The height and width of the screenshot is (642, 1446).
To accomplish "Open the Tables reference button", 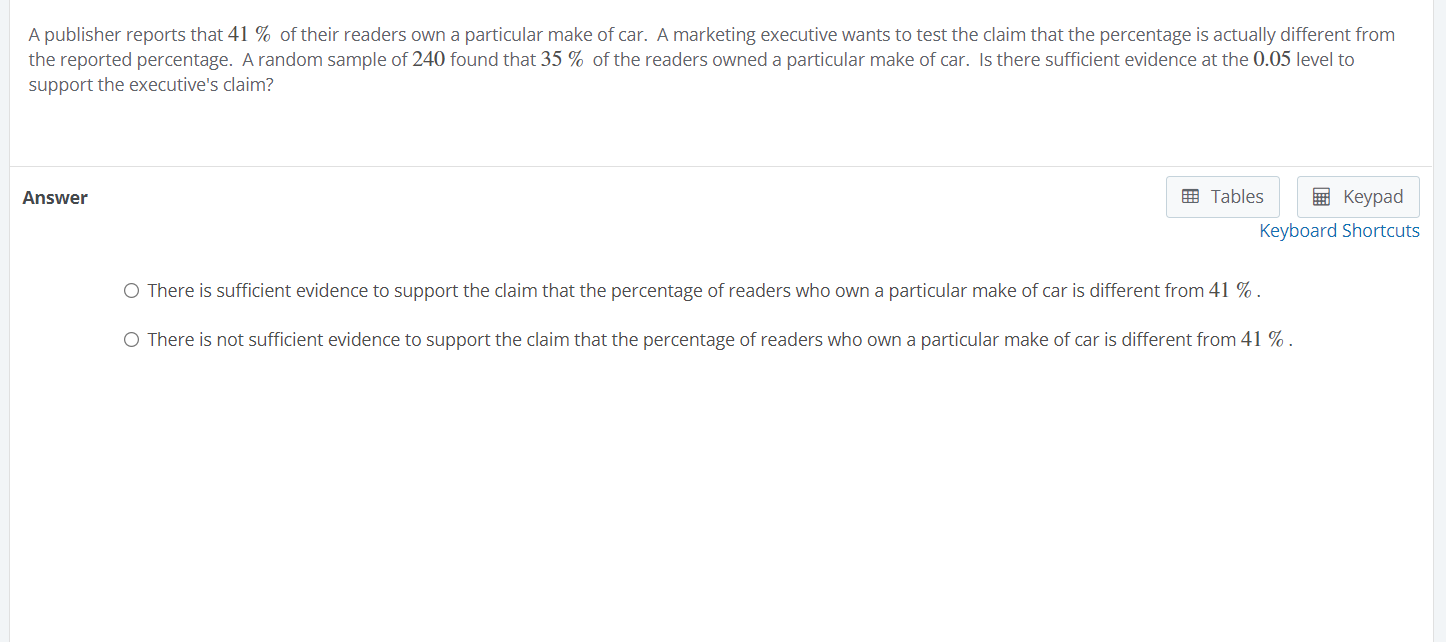I will pyautogui.click(x=1222, y=197).
